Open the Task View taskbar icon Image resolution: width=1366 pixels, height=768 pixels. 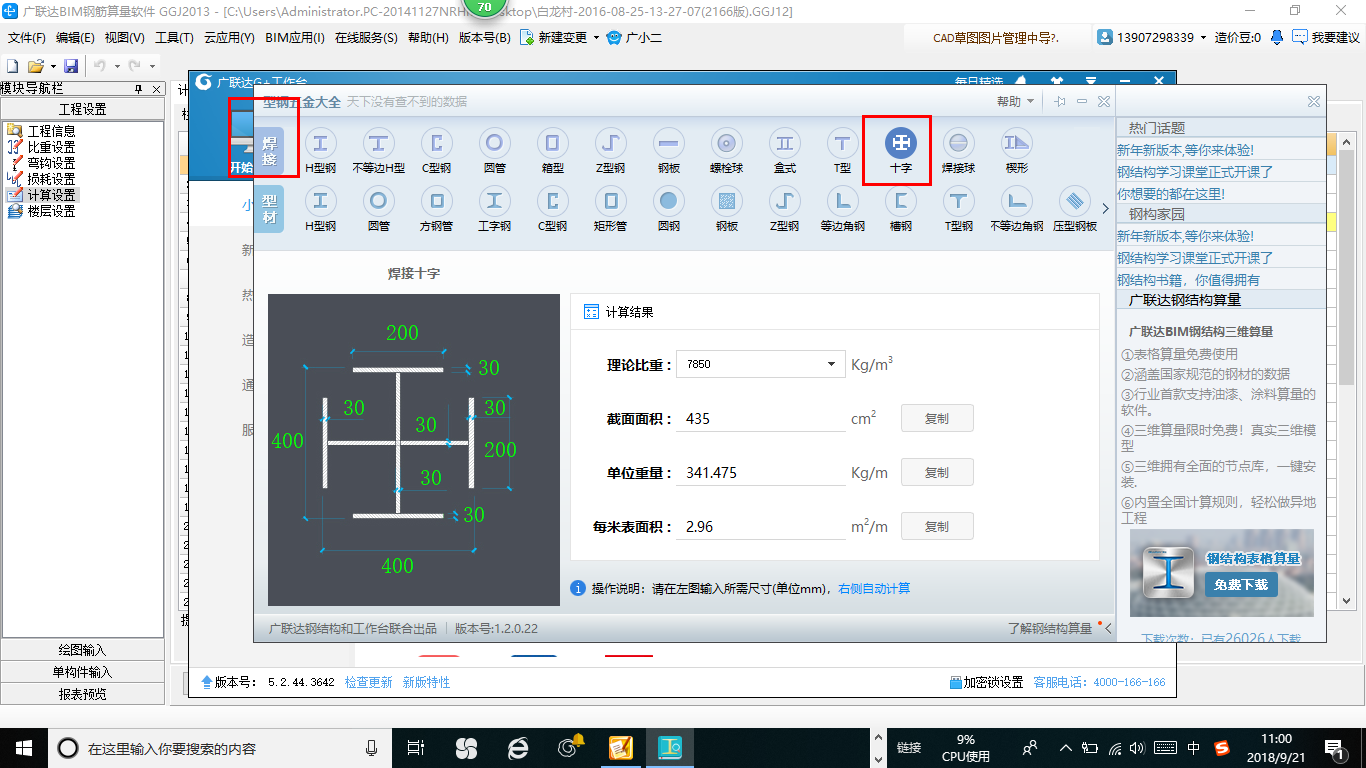pyautogui.click(x=416, y=747)
